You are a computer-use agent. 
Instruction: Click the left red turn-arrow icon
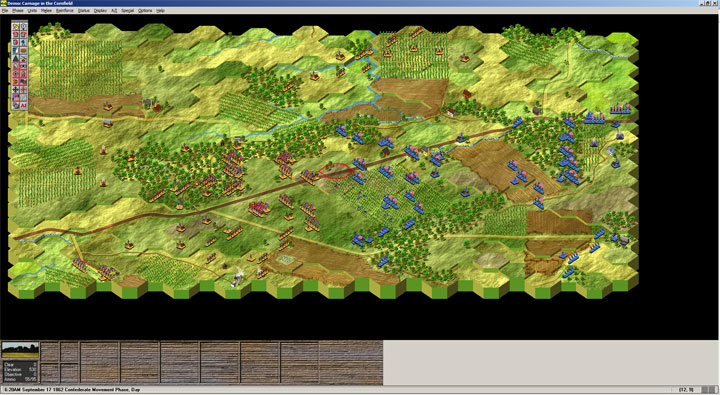(15, 34)
